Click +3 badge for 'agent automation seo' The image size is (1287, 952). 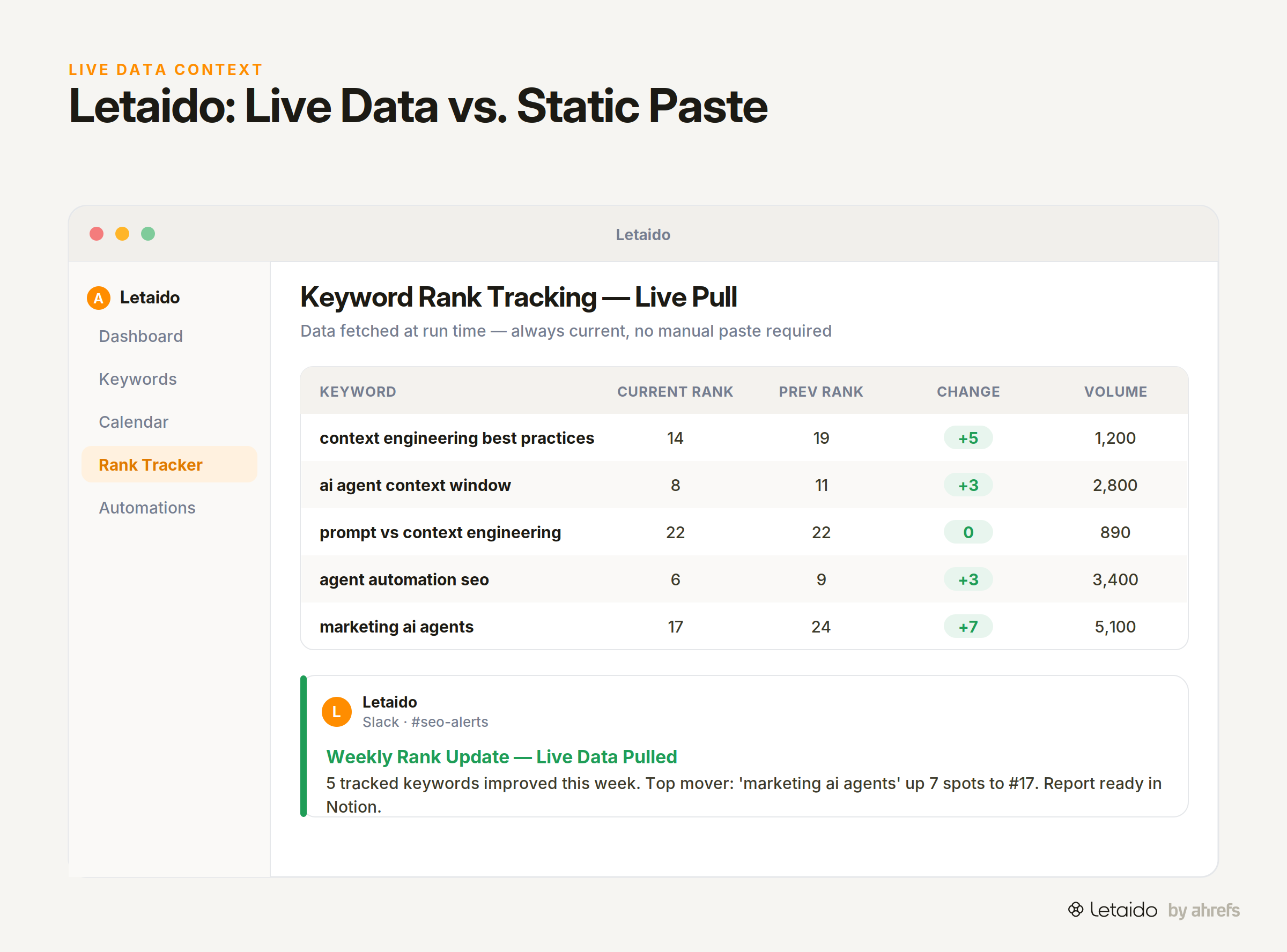[968, 580]
